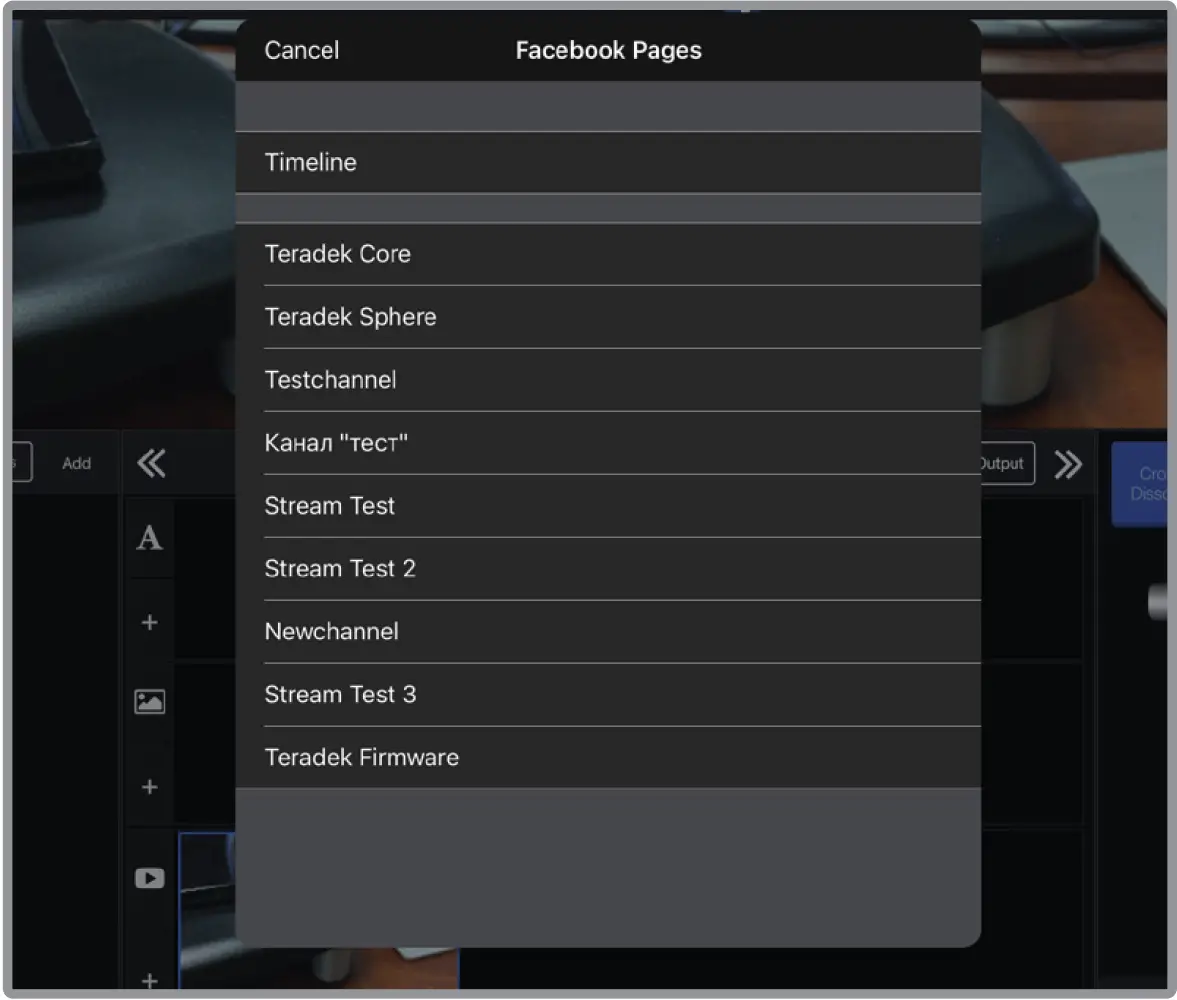Screen dimensions: 1177x1000
Task: Select the Newchannel page
Action: (x=608, y=631)
